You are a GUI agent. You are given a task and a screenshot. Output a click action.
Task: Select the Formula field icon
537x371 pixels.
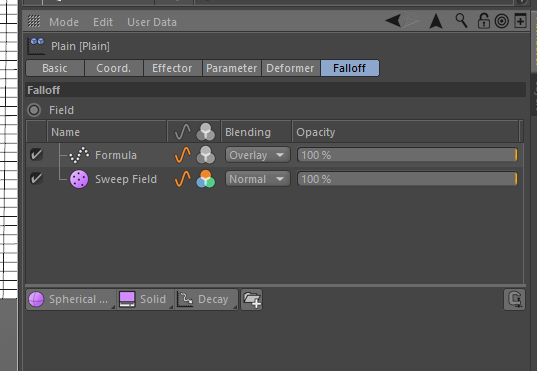79,155
